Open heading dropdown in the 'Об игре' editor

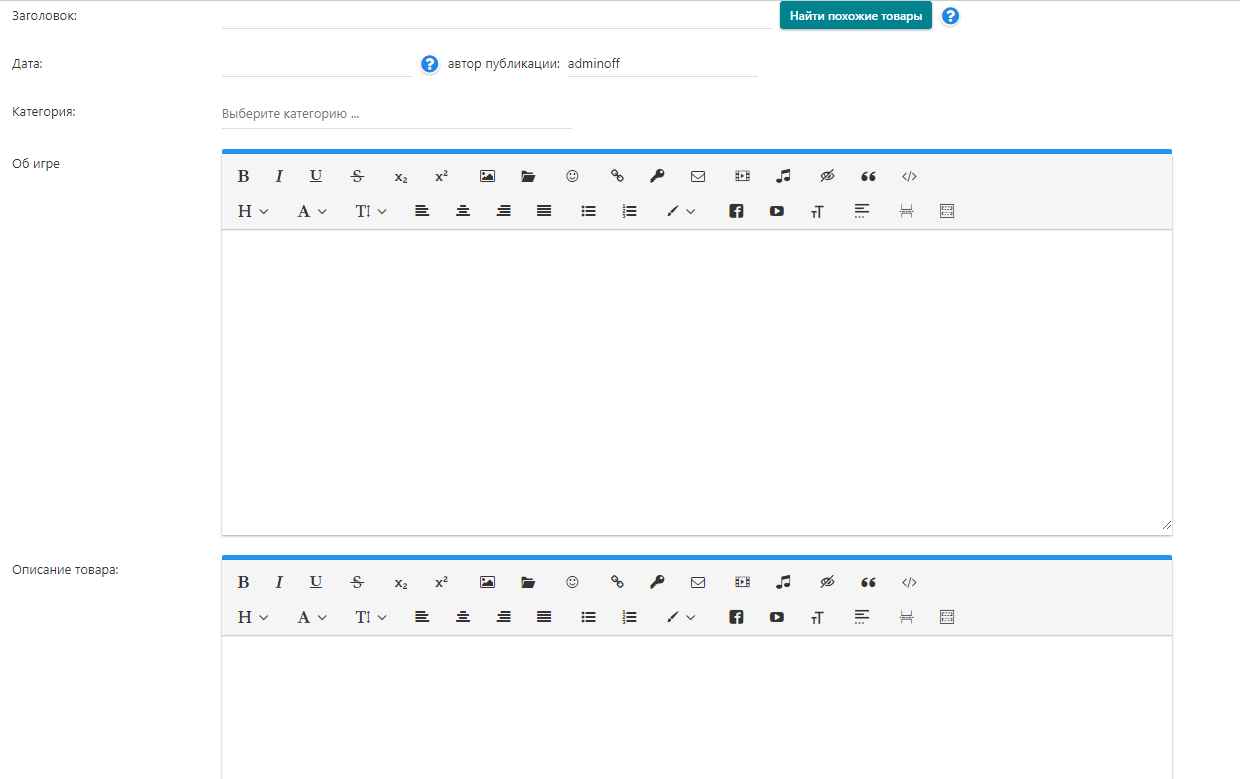[252, 211]
